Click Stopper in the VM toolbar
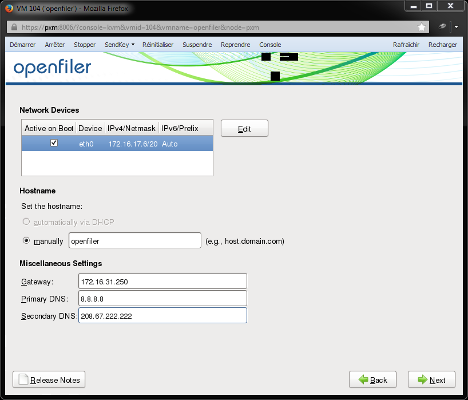This screenshot has width=468, height=400. coord(85,45)
